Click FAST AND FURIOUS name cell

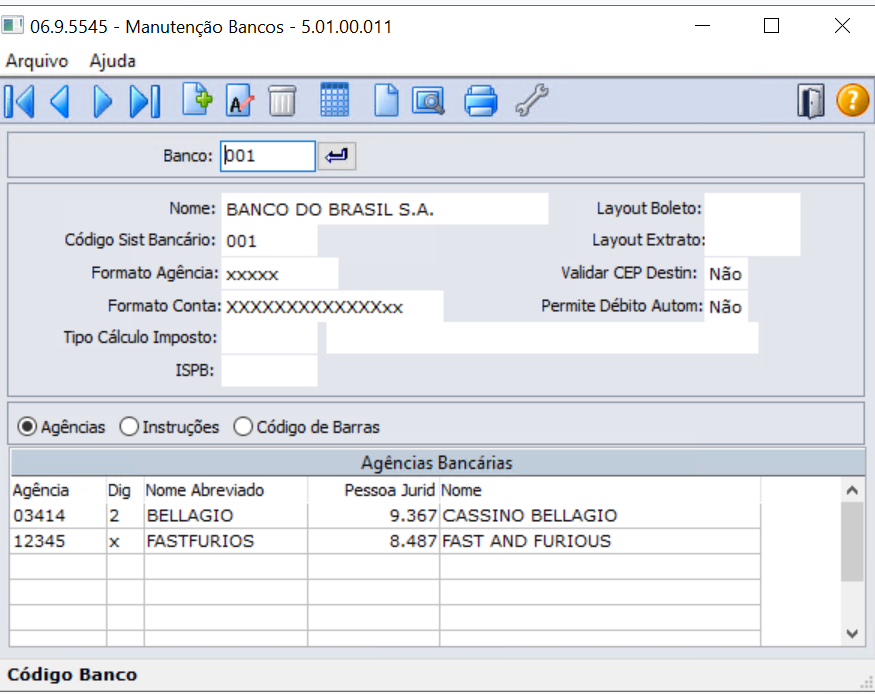pos(600,541)
